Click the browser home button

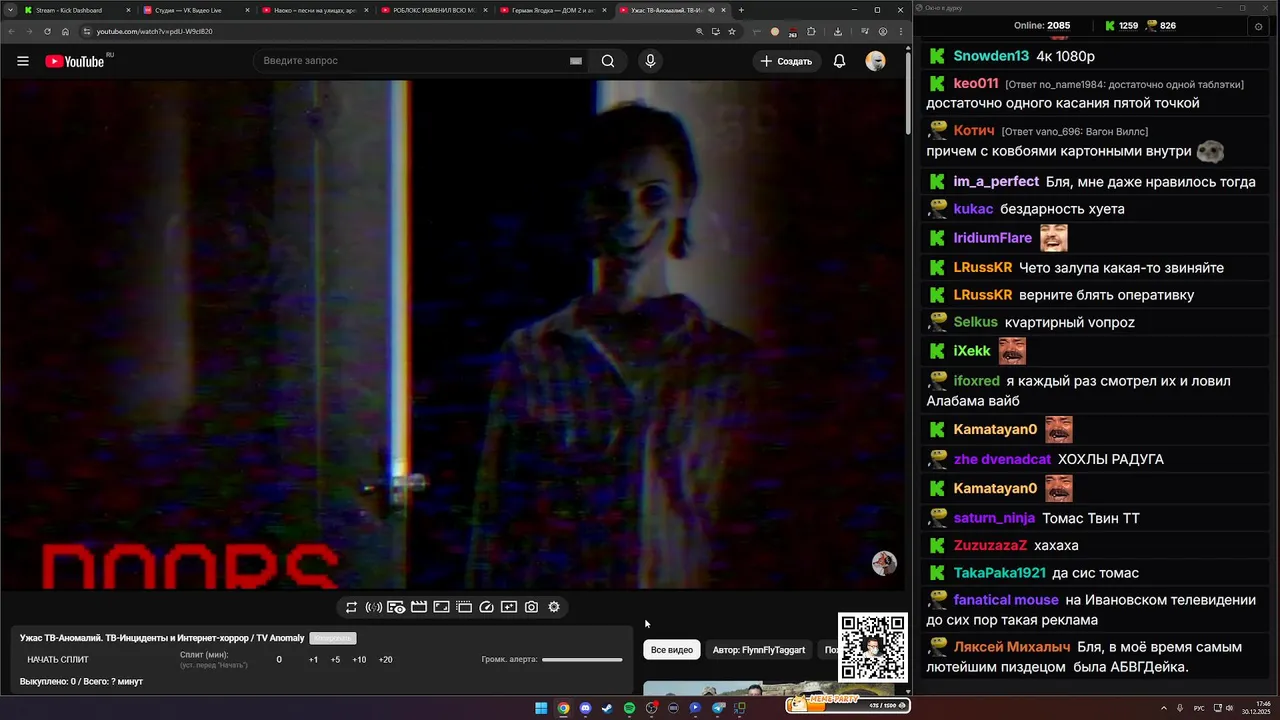click(x=64, y=31)
